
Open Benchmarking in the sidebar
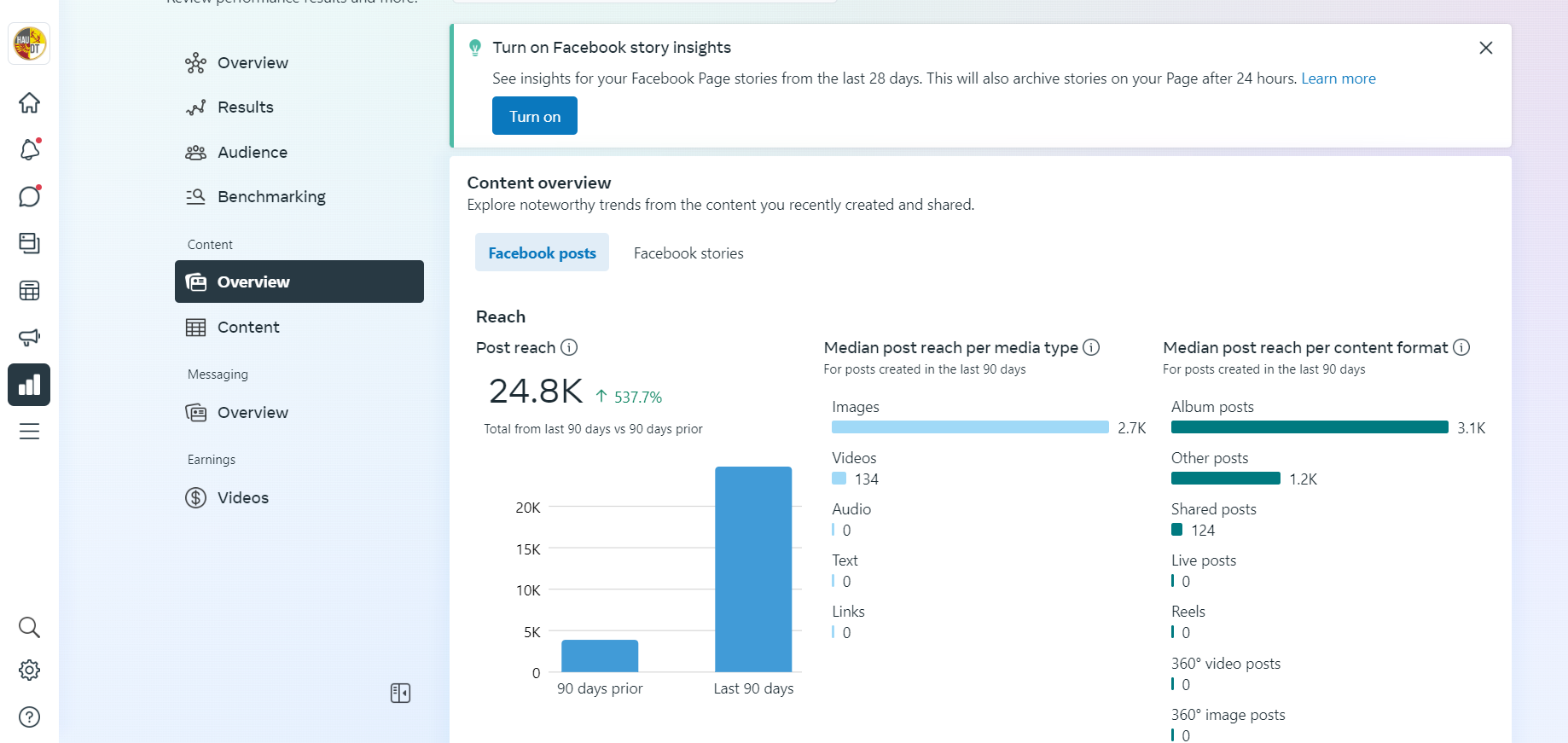(271, 197)
